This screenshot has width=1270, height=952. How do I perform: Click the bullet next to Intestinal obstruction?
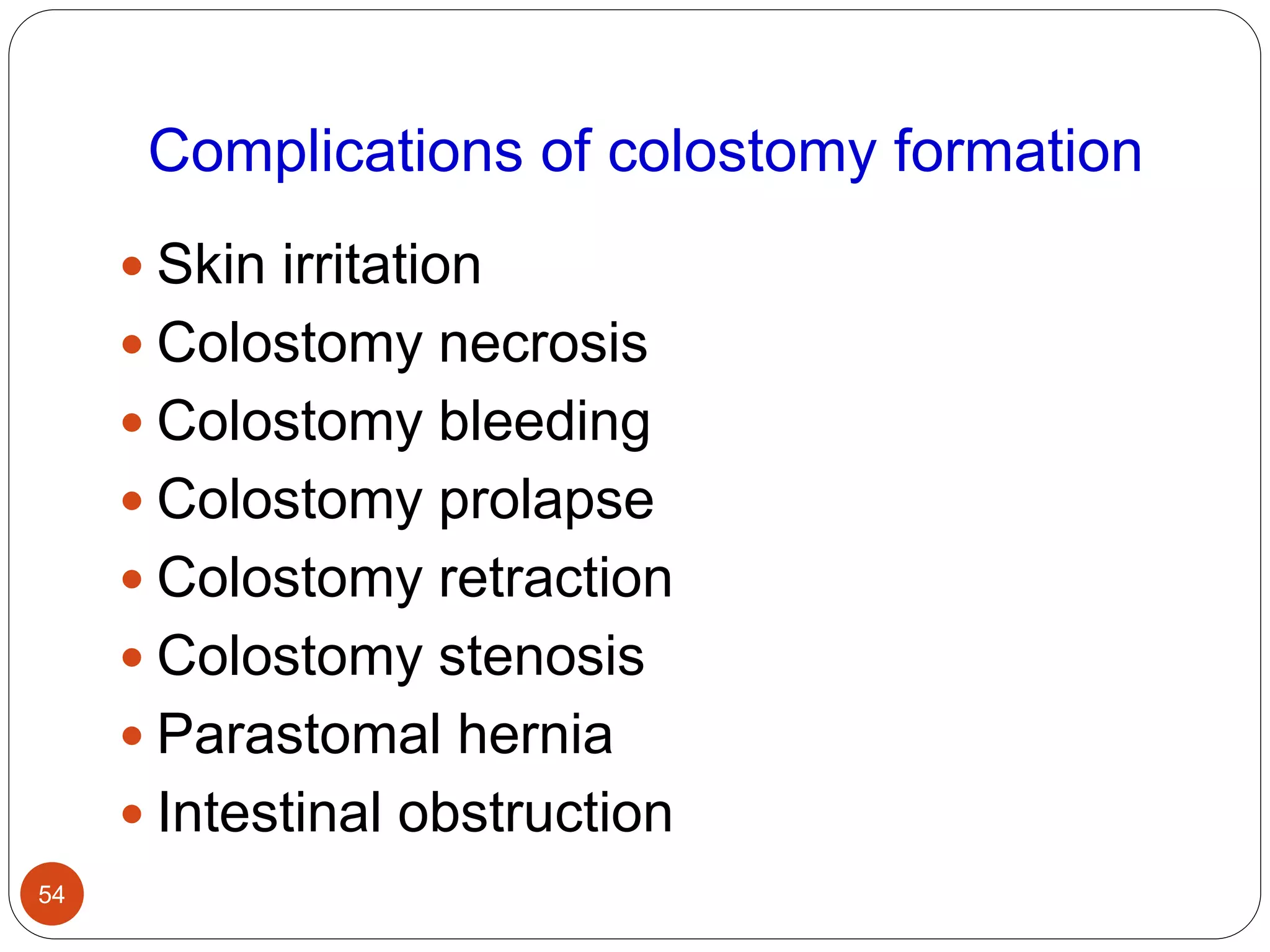[x=132, y=814]
